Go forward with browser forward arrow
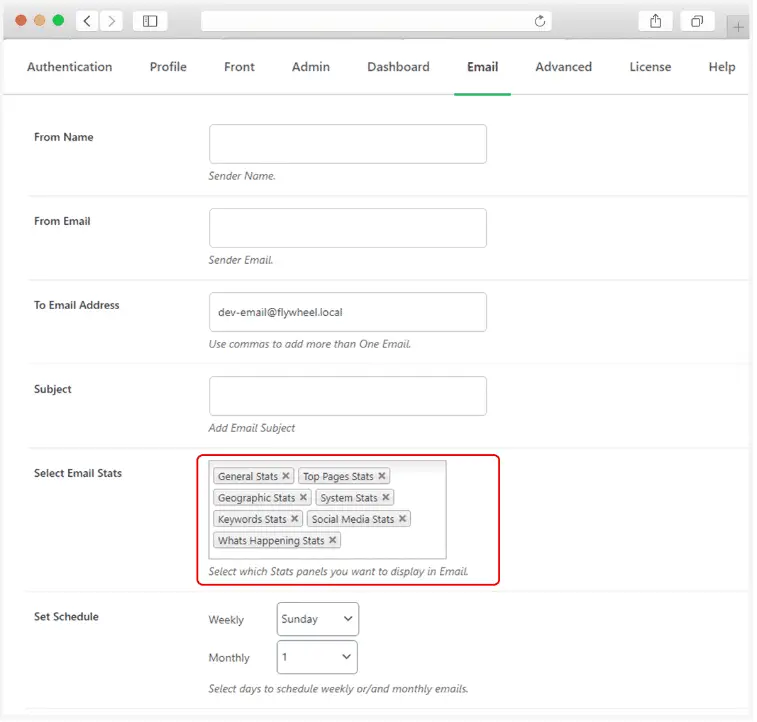This screenshot has height=722, width=757. pos(112,21)
